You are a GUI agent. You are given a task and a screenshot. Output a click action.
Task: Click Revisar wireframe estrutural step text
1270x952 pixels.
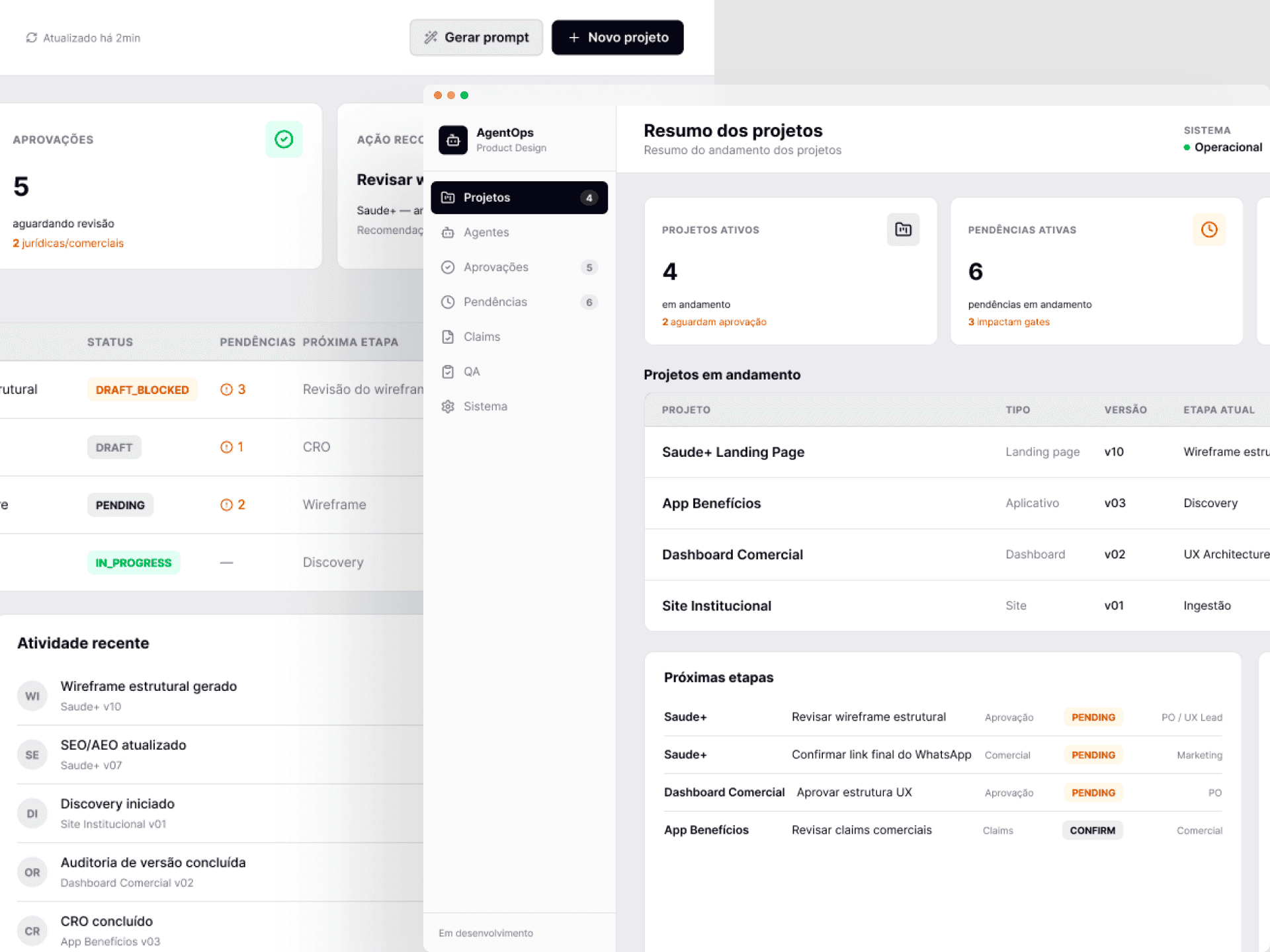[868, 717]
